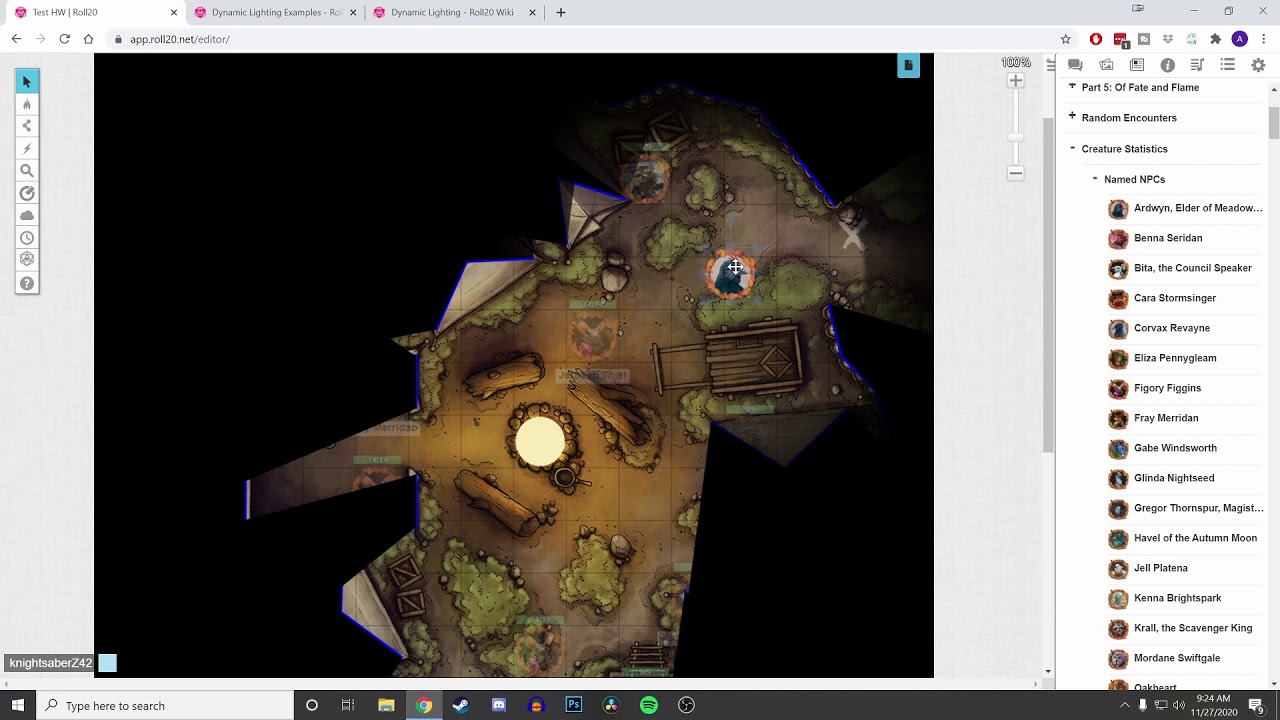Open the Art Library tab
This screenshot has height=720, width=1280.
(1106, 65)
